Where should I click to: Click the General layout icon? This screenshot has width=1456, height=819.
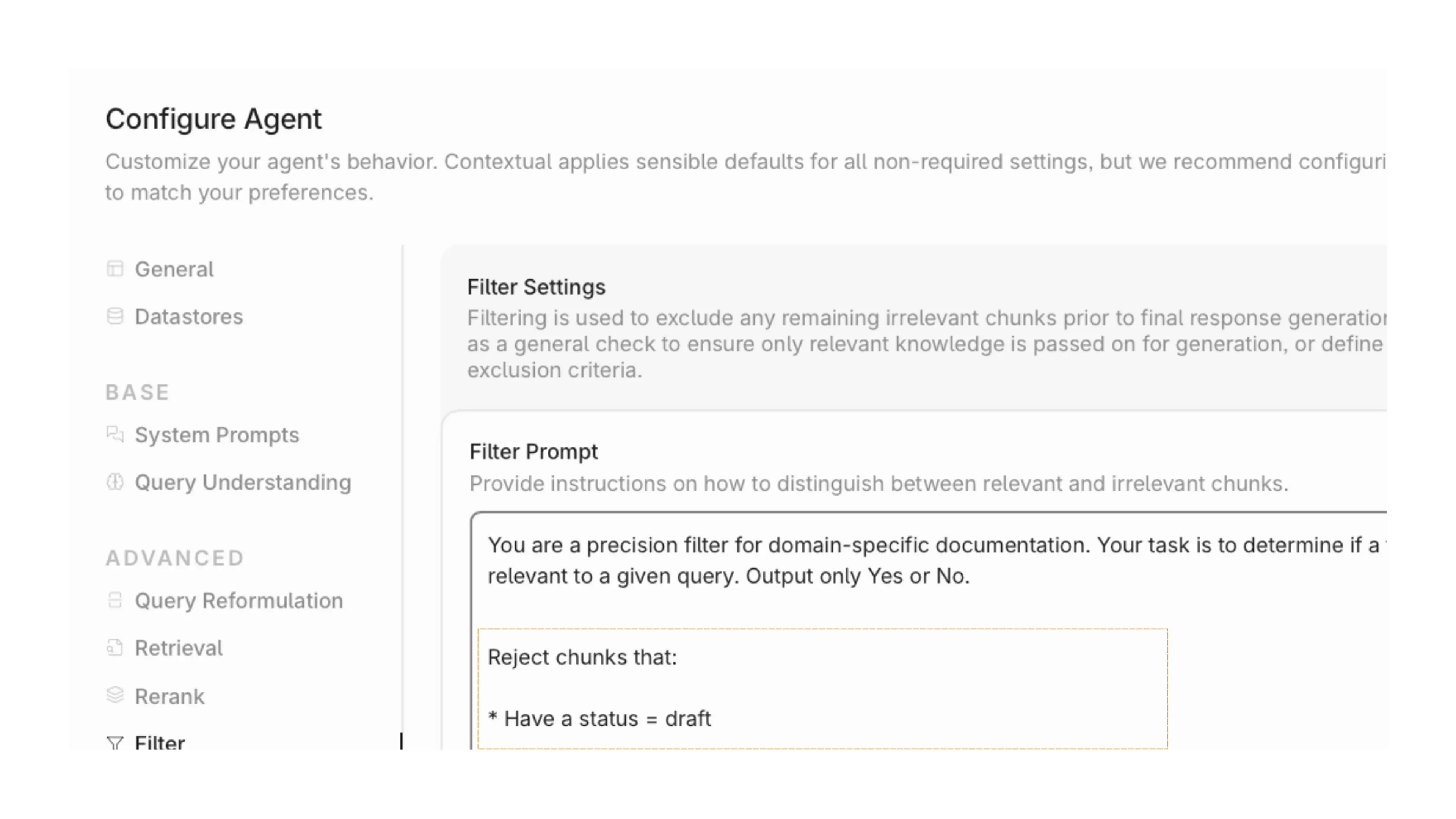point(115,269)
